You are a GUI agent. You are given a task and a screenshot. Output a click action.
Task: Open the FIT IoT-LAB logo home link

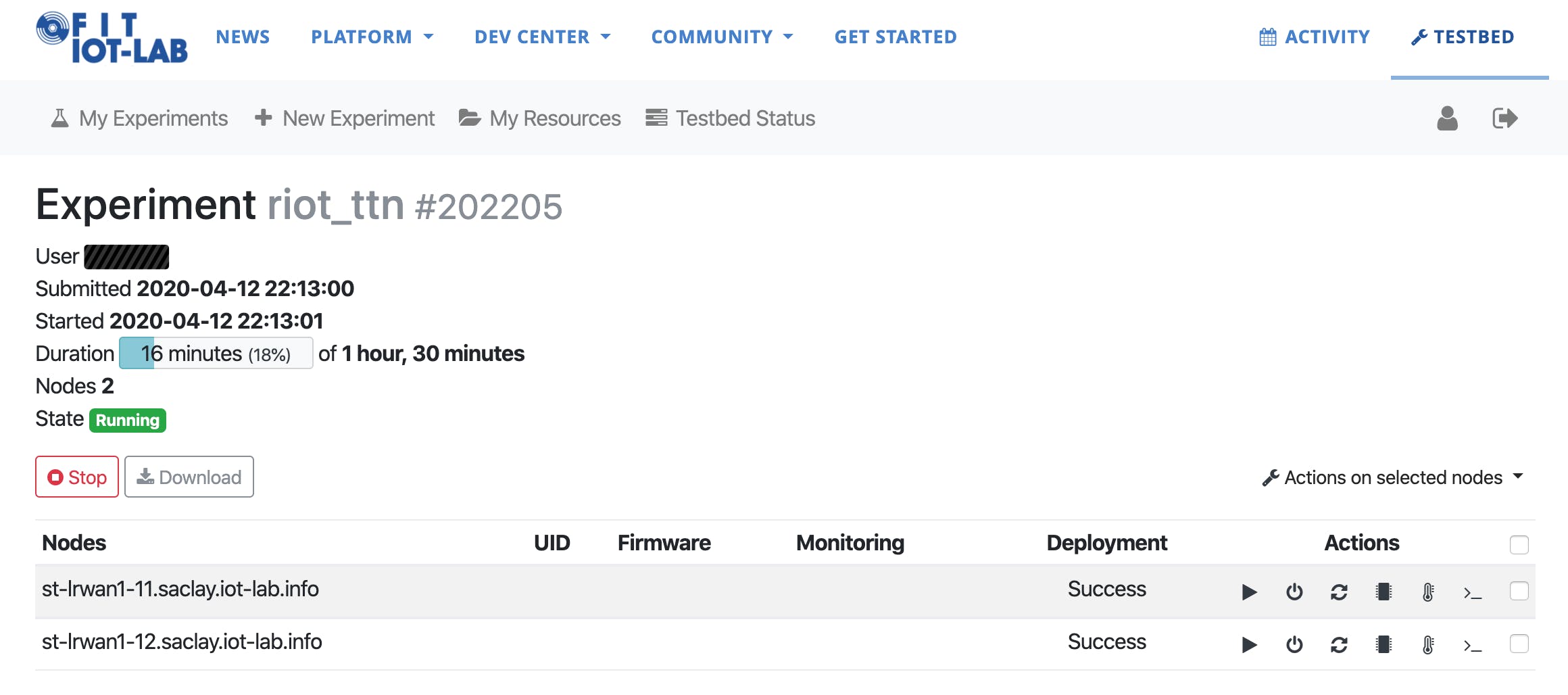[112, 38]
